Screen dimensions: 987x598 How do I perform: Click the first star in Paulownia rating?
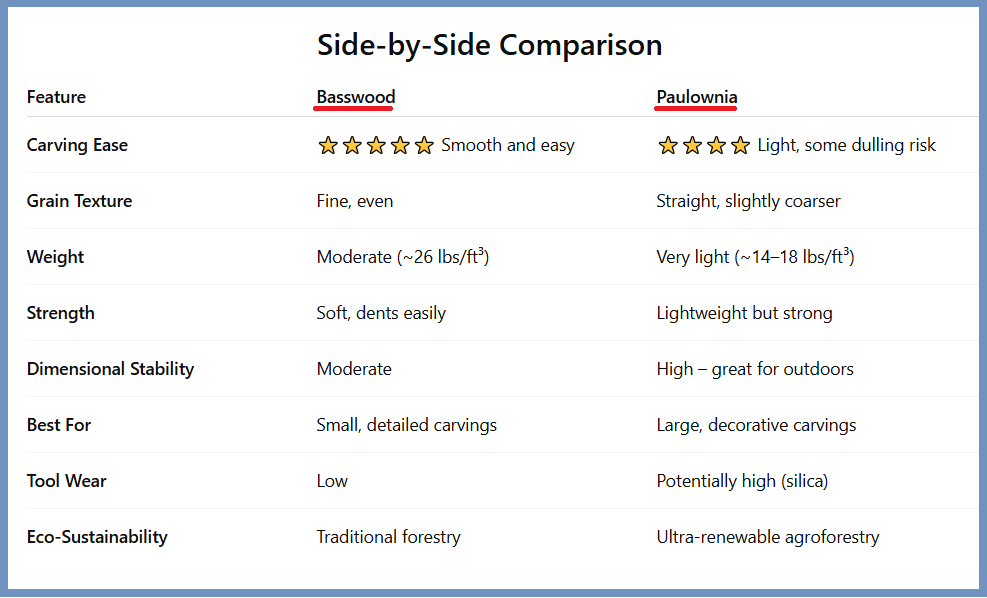[x=668, y=146]
